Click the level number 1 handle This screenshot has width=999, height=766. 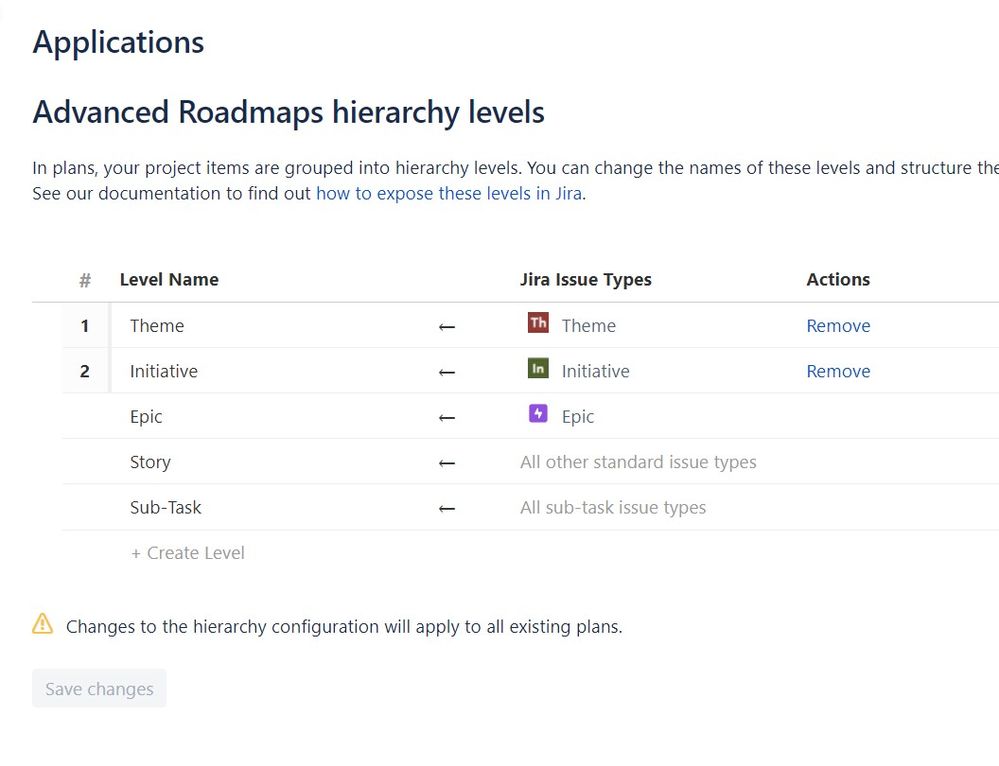pyautogui.click(x=85, y=326)
